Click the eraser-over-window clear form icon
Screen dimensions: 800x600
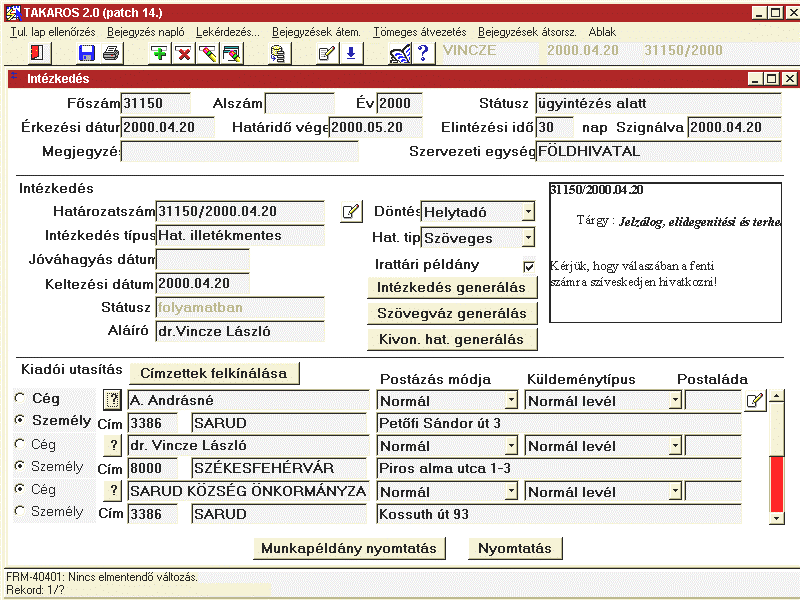click(x=232, y=53)
